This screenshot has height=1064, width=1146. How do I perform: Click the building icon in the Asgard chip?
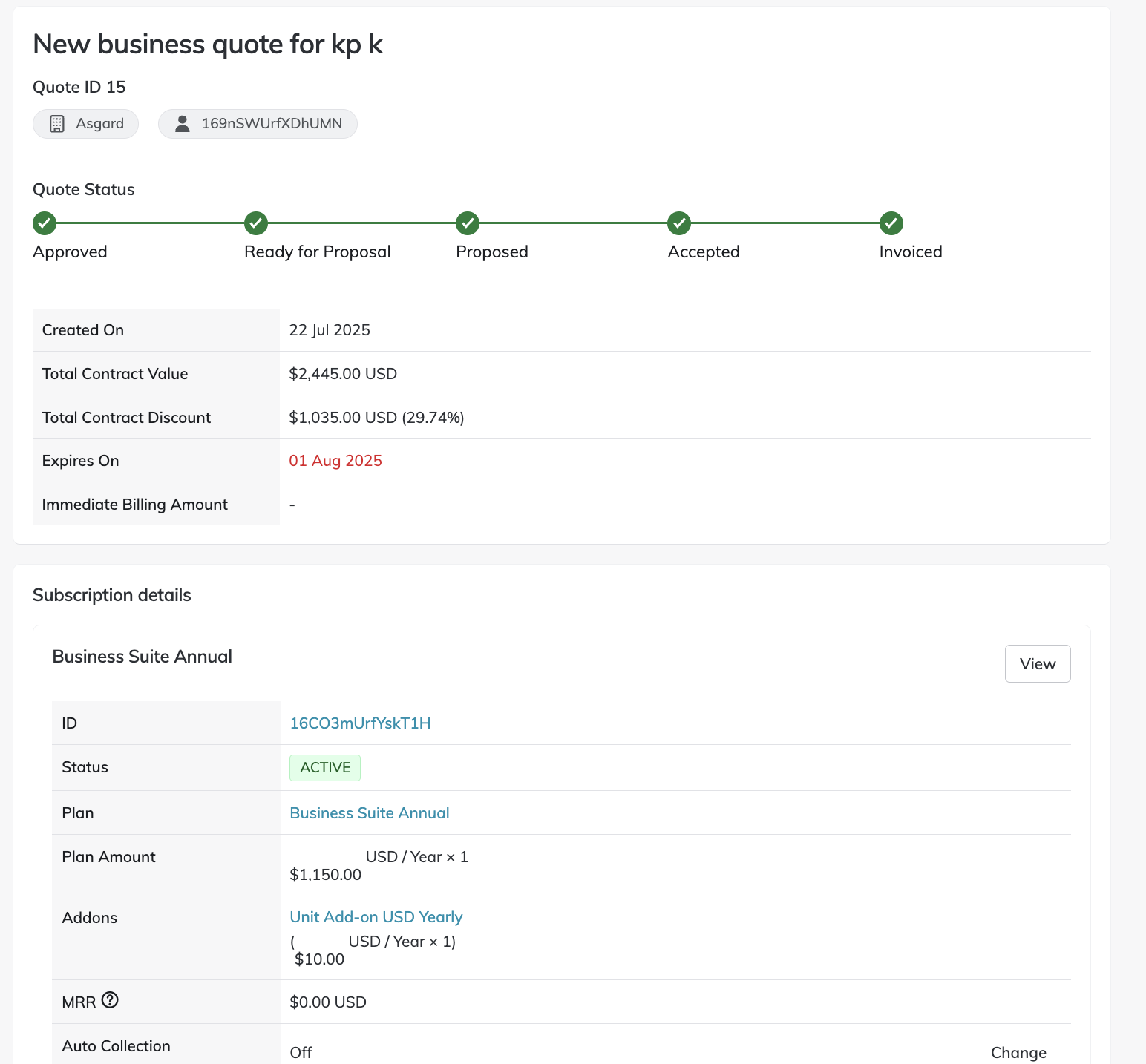(57, 124)
